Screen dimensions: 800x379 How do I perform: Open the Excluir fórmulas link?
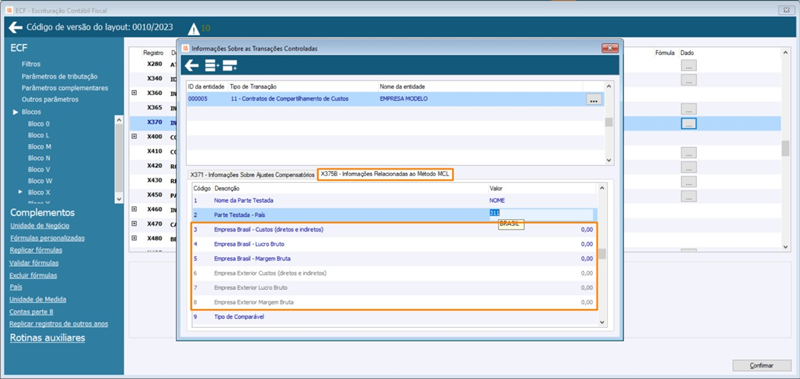33,275
